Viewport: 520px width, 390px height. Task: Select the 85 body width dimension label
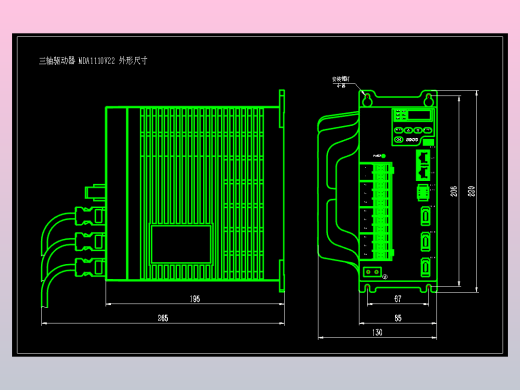click(x=398, y=318)
